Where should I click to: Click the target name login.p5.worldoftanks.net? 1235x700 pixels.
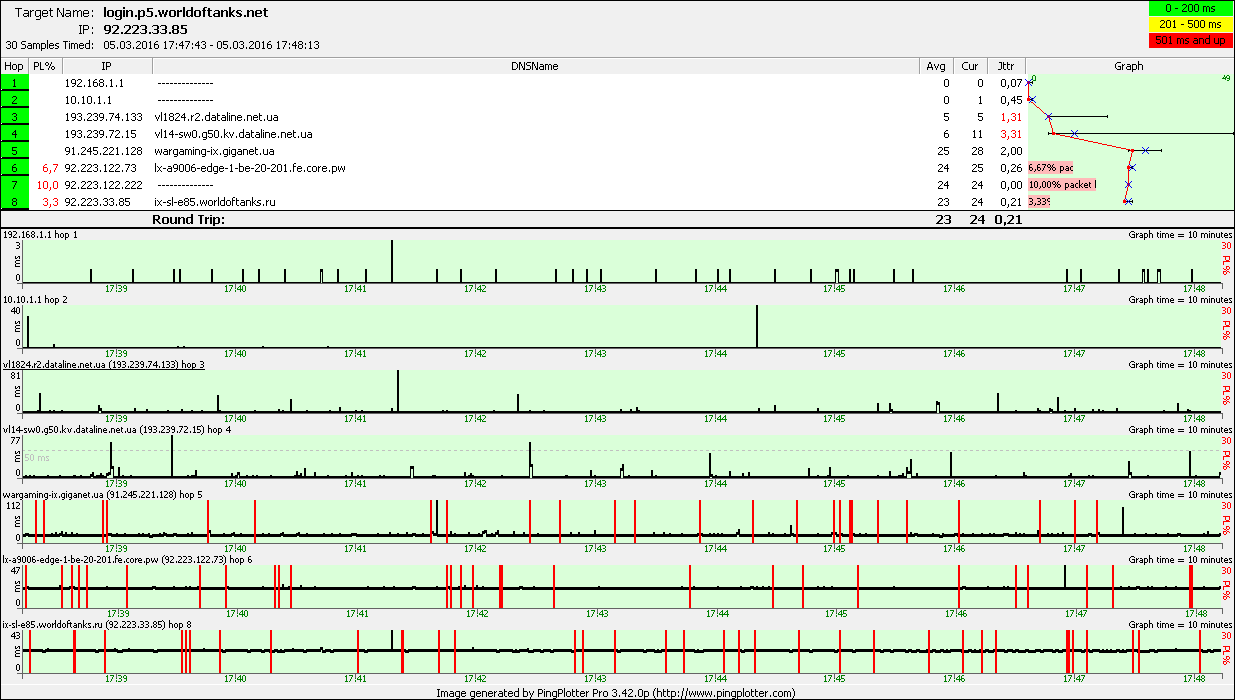[x=186, y=13]
